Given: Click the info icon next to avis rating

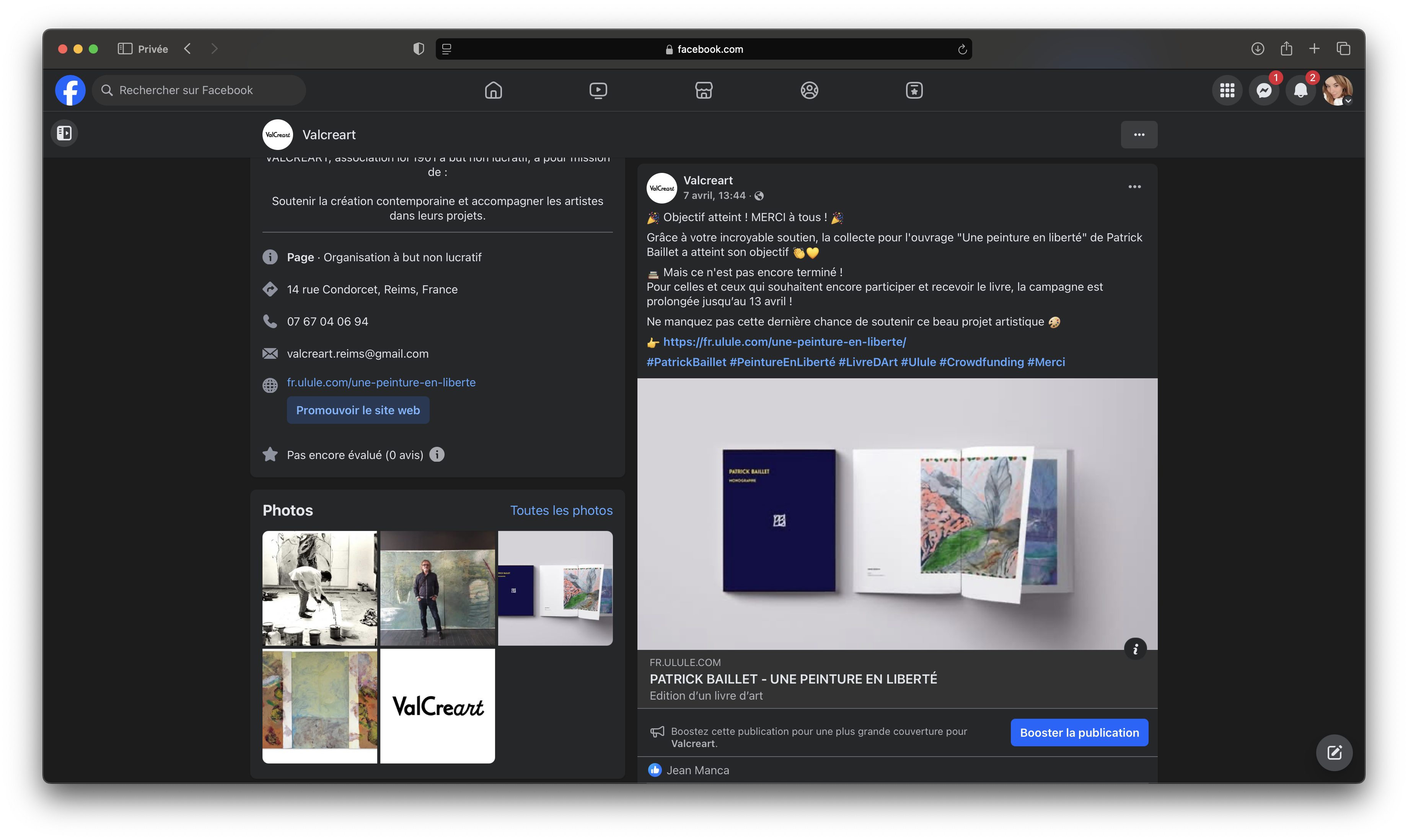Looking at the screenshot, I should 437,454.
